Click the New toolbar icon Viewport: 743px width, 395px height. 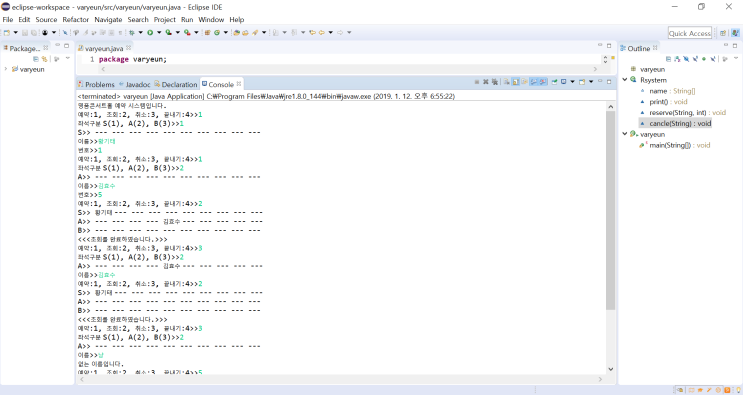pyautogui.click(x=7, y=33)
